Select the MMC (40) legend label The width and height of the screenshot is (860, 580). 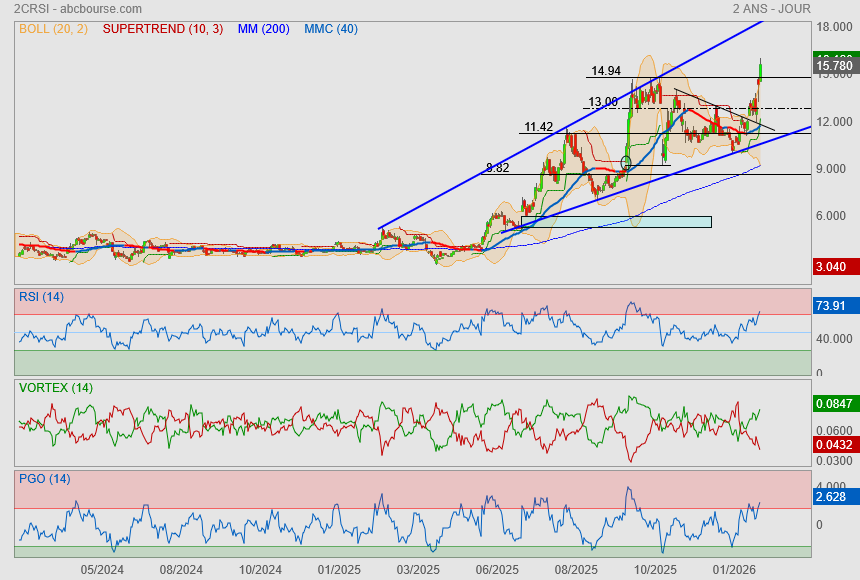pyautogui.click(x=330, y=29)
